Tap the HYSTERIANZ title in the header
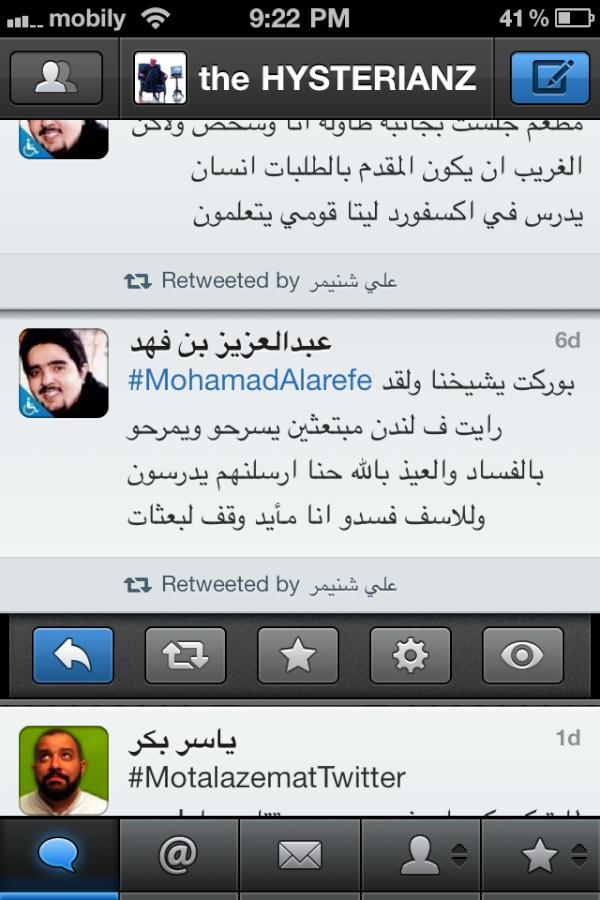 pos(338,78)
